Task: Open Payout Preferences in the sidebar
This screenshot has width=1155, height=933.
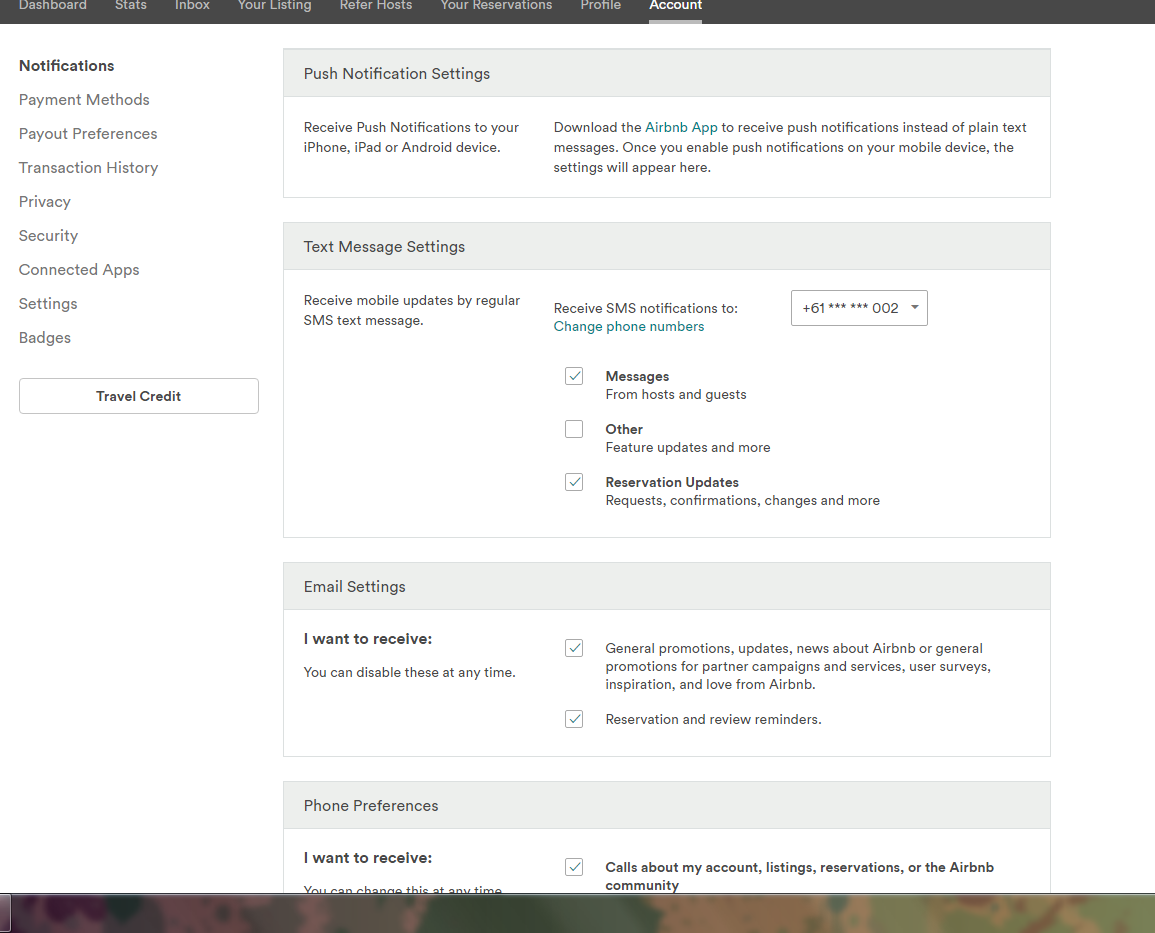Action: point(88,134)
